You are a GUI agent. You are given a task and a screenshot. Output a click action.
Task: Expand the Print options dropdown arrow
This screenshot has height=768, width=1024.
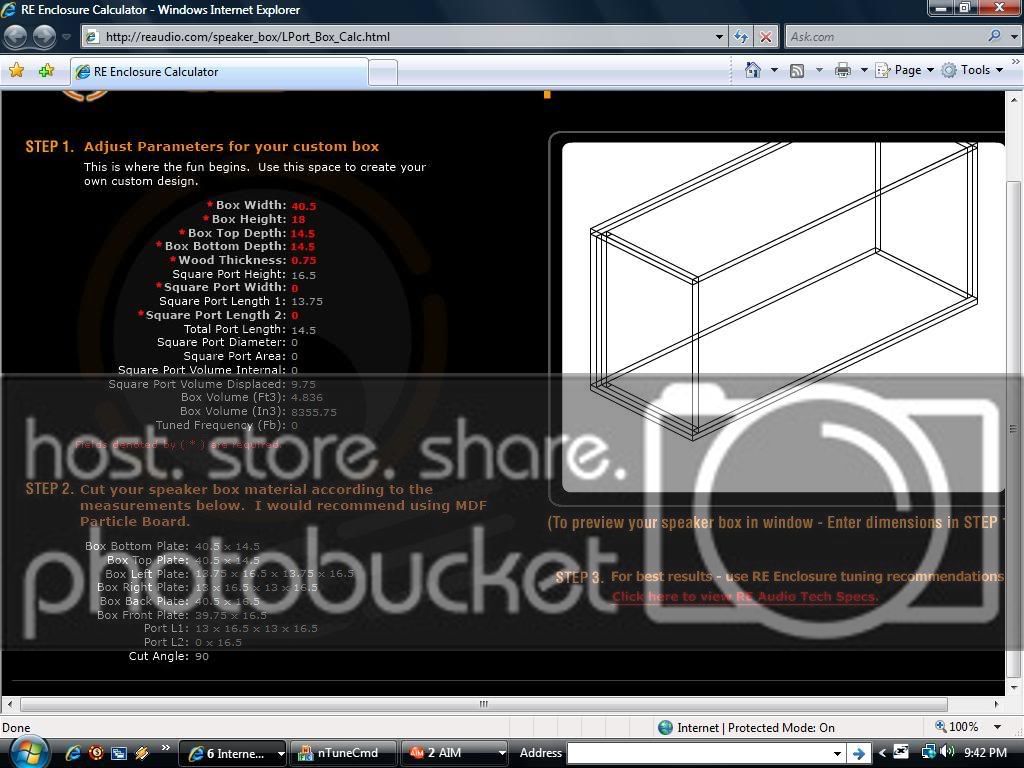tap(863, 70)
